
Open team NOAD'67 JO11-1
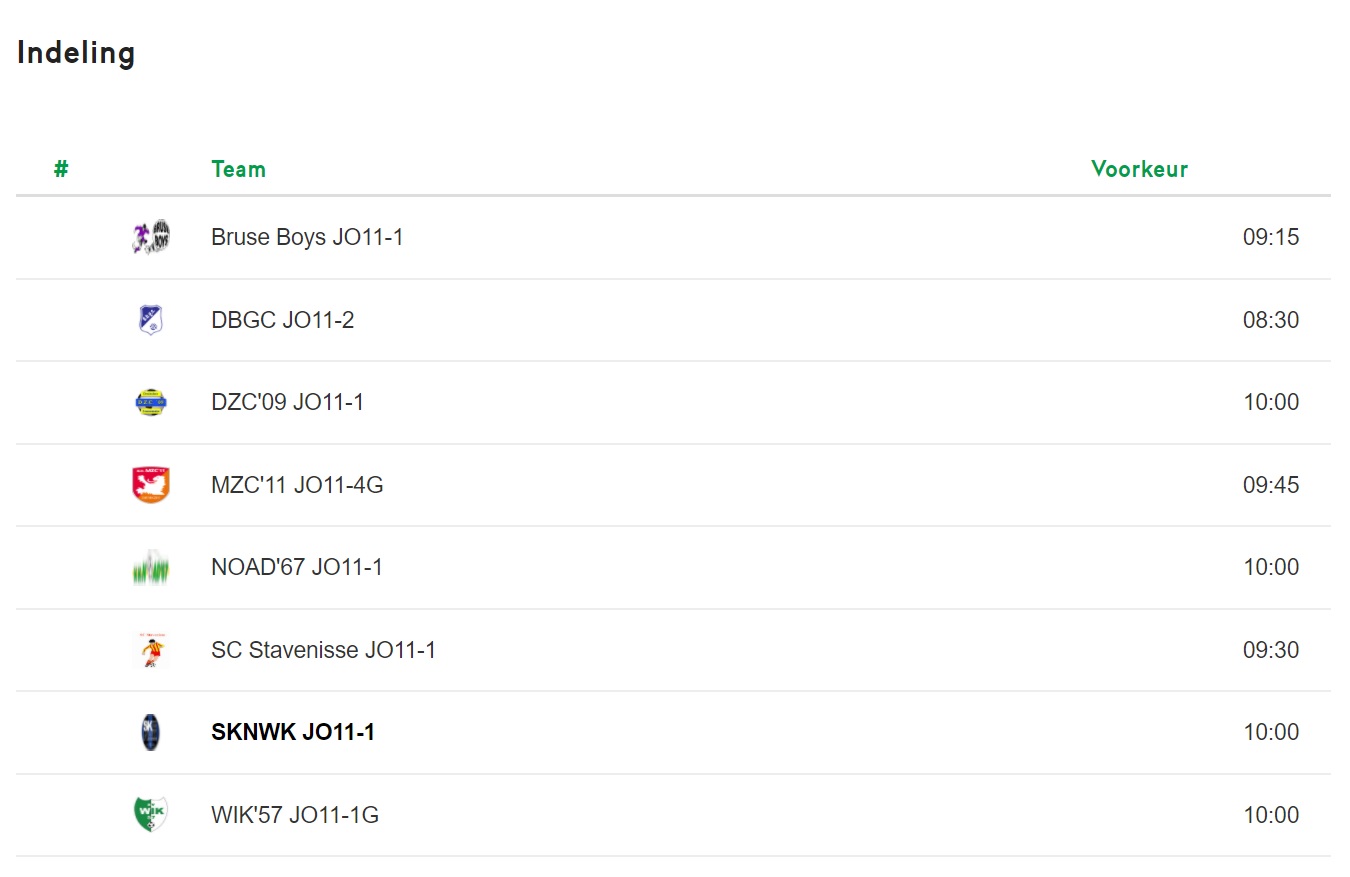(297, 567)
